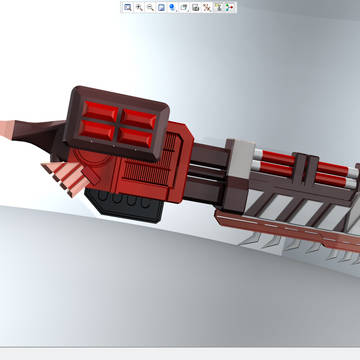Viewport: 360px width, 360px height.
Task: Open the display style cube dropdown
Action: (184, 7)
